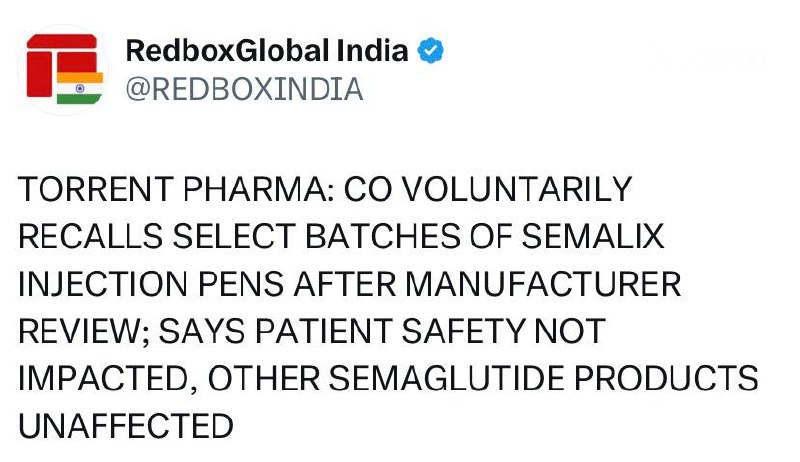Click the word INJECTION in tweet text
Image resolution: width=800 pixels, height=462 pixels.
click(103, 284)
